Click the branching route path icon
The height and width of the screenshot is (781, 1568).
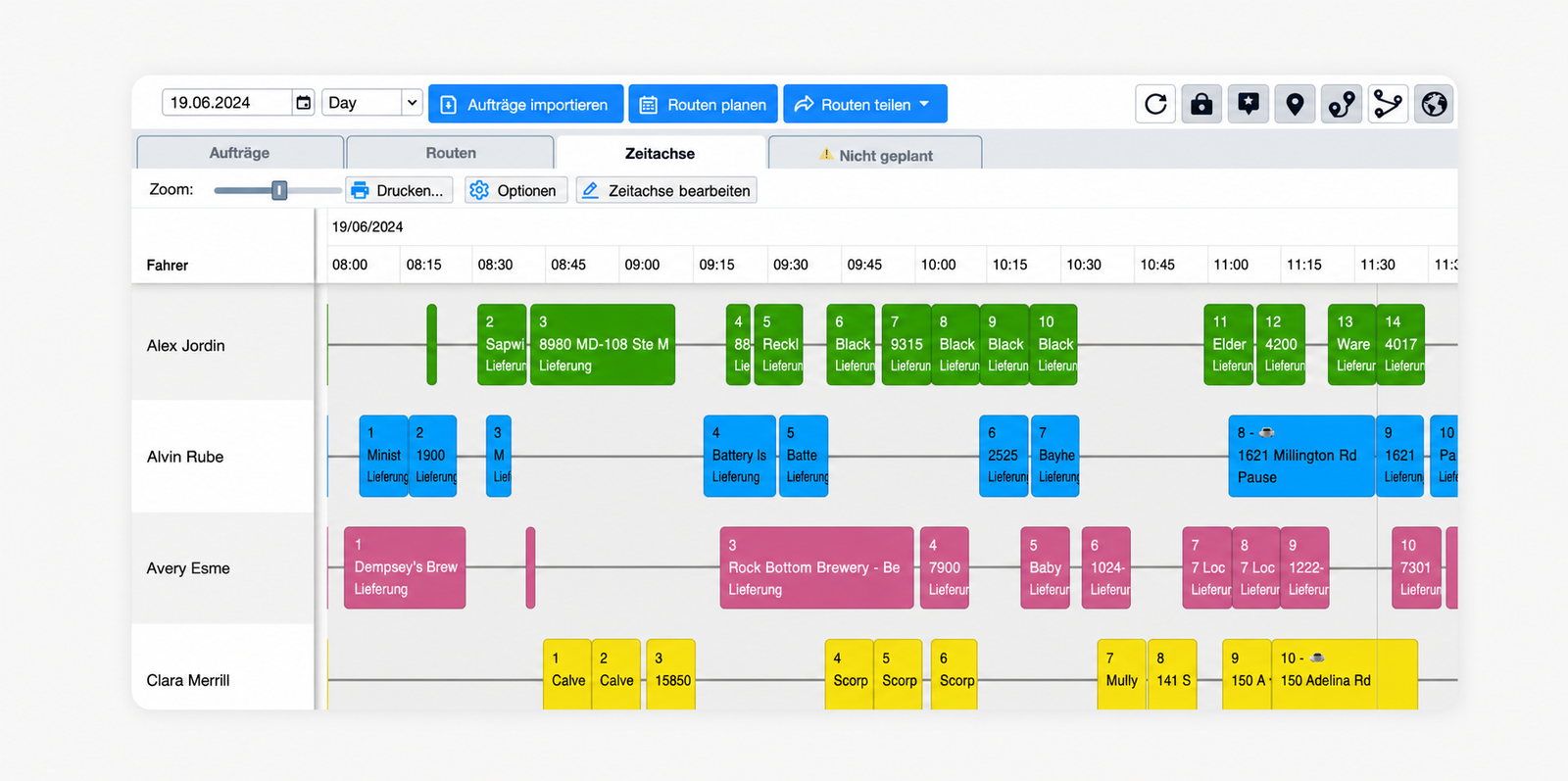click(x=1388, y=104)
